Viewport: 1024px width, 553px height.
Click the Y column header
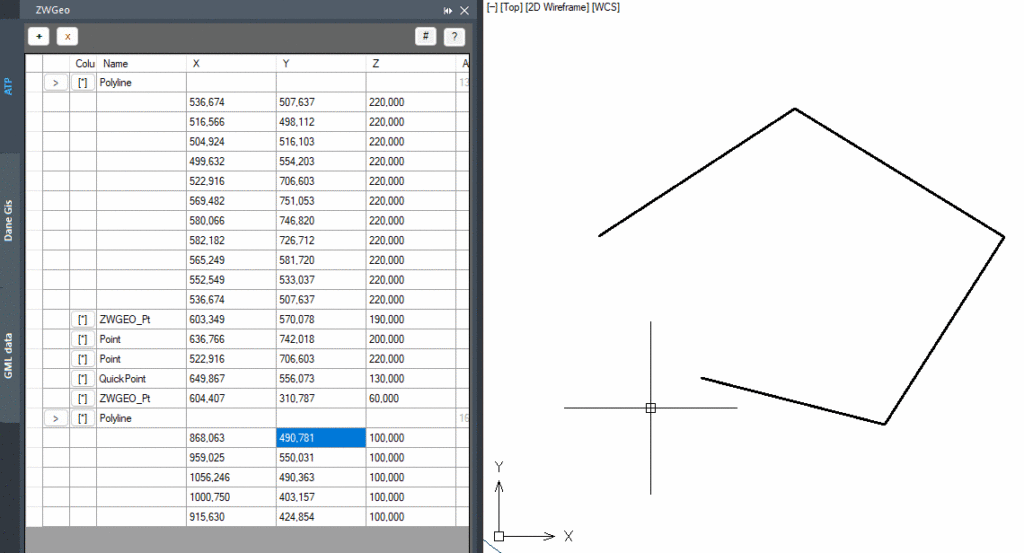pos(321,63)
